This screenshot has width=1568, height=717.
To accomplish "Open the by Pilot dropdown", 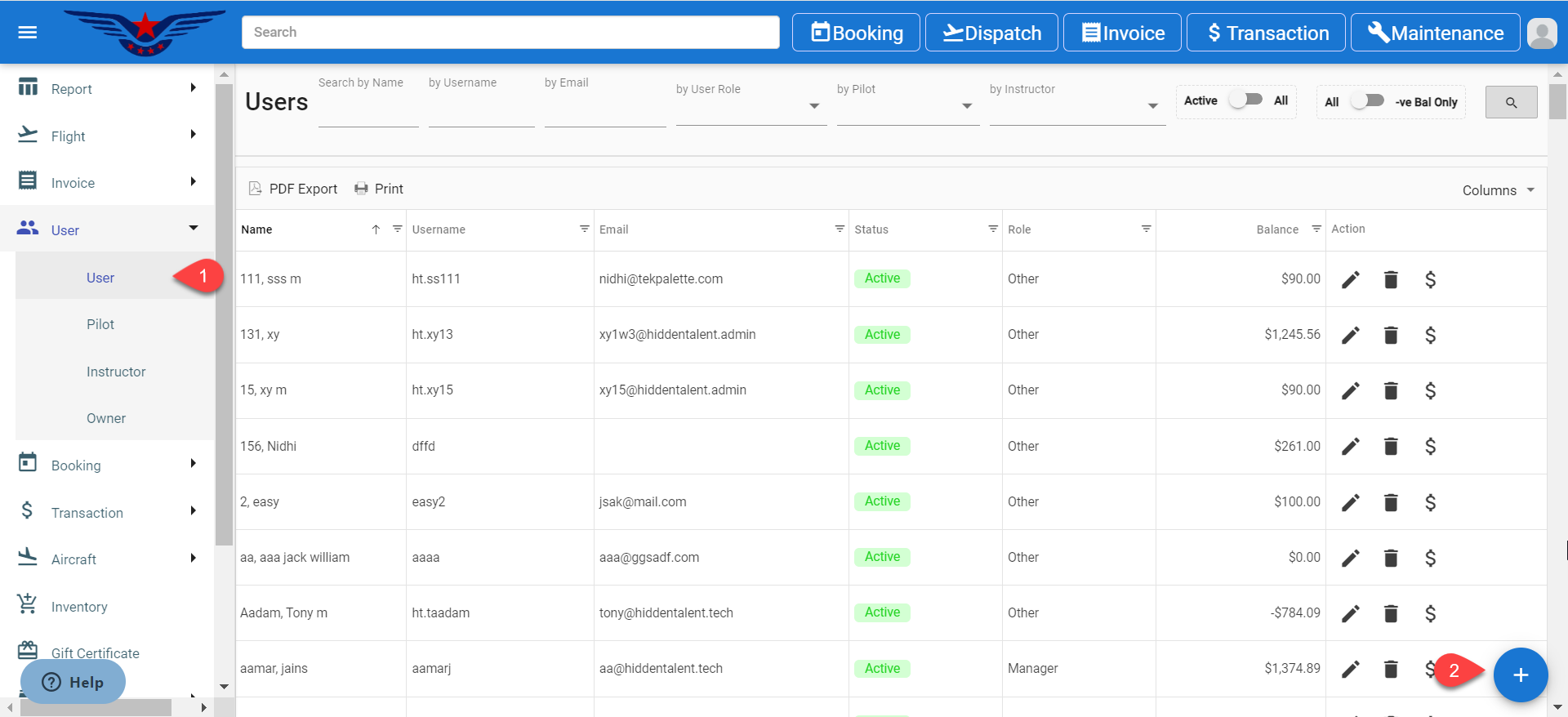I will click(906, 106).
